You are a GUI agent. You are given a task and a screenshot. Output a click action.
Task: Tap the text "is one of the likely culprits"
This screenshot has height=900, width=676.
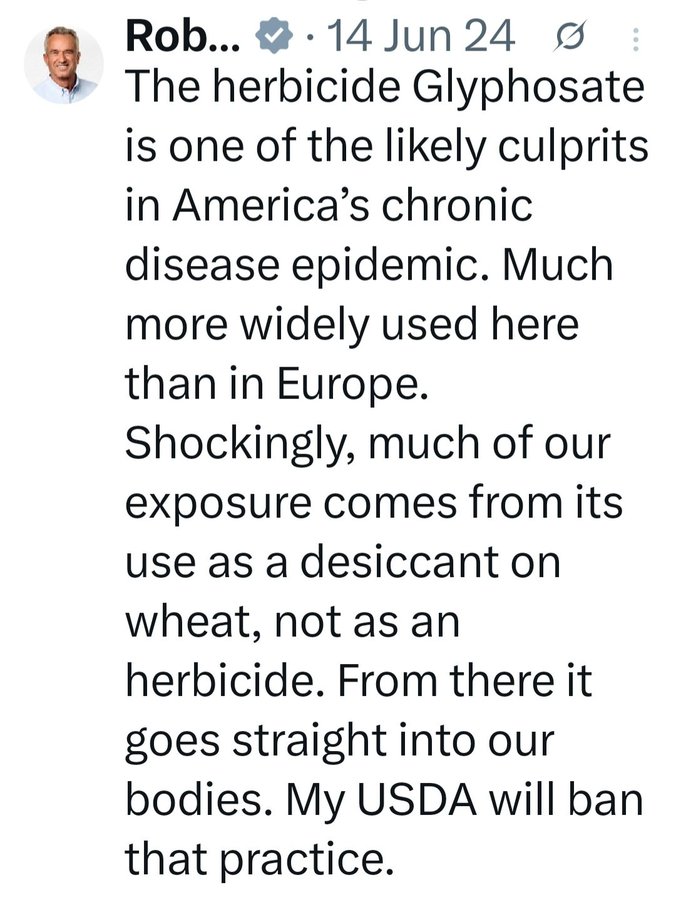(386, 150)
